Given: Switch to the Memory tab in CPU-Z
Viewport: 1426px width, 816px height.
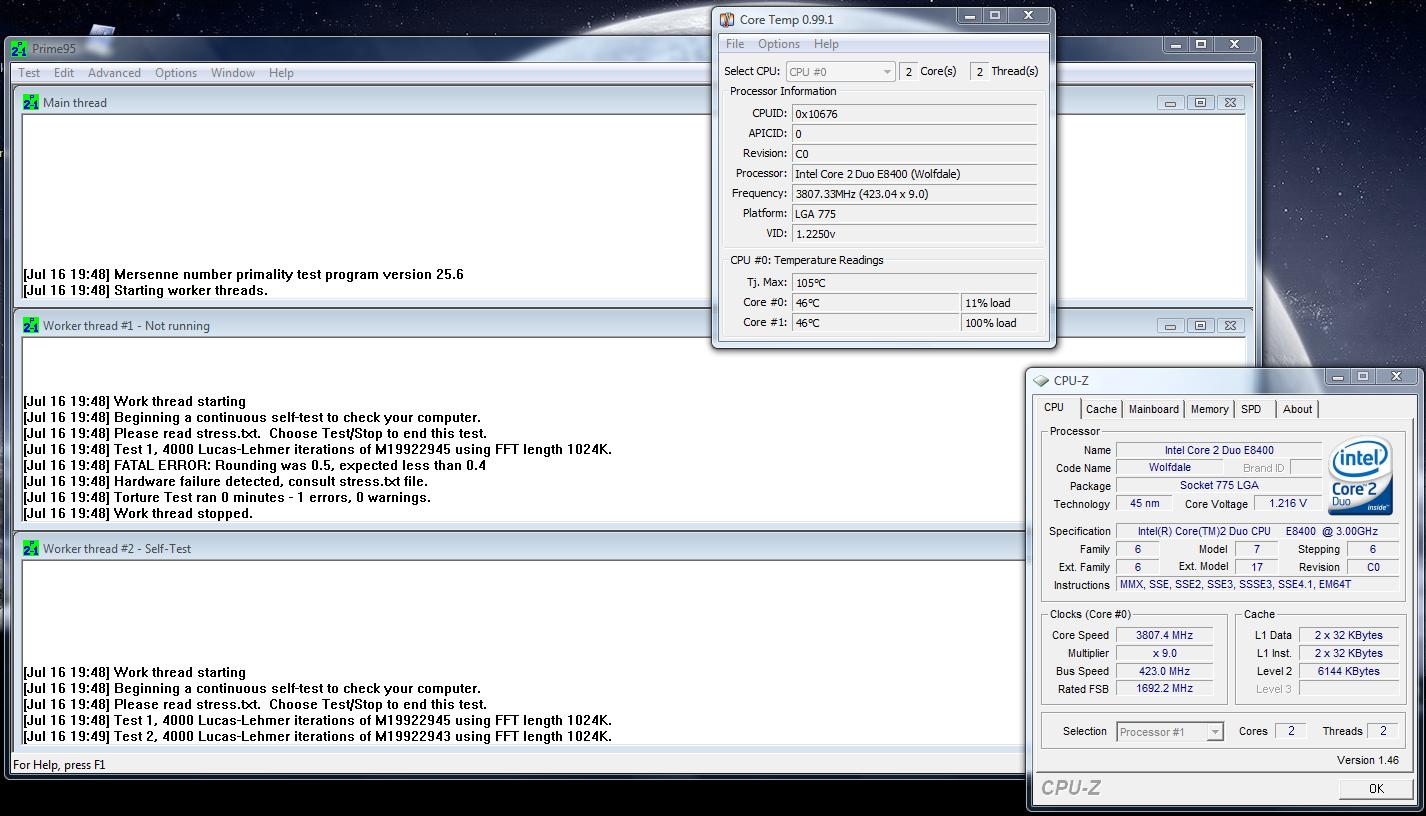Looking at the screenshot, I should pos(1209,409).
